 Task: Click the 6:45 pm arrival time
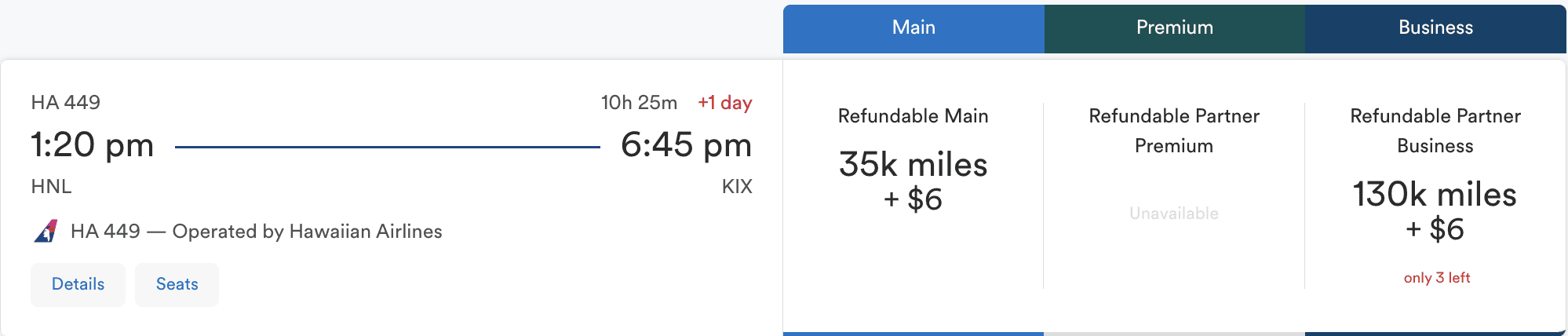(686, 145)
